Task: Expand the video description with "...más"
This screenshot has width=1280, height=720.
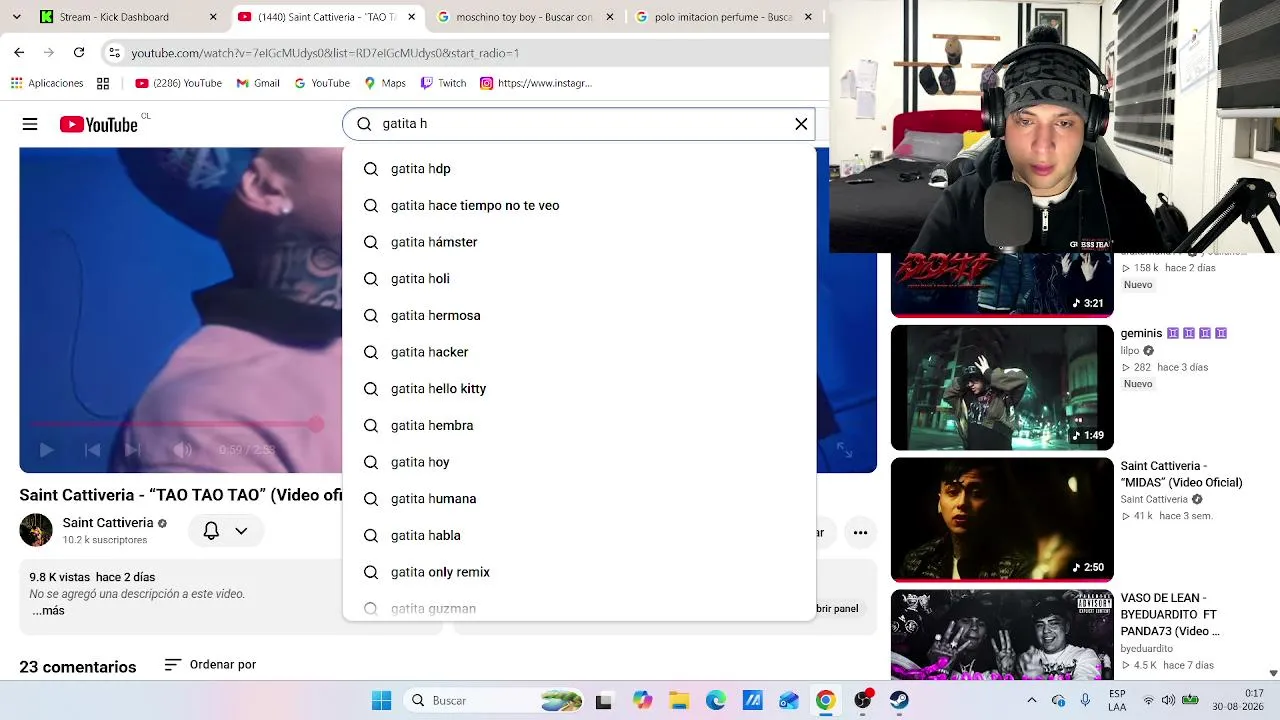Action: click(x=48, y=610)
